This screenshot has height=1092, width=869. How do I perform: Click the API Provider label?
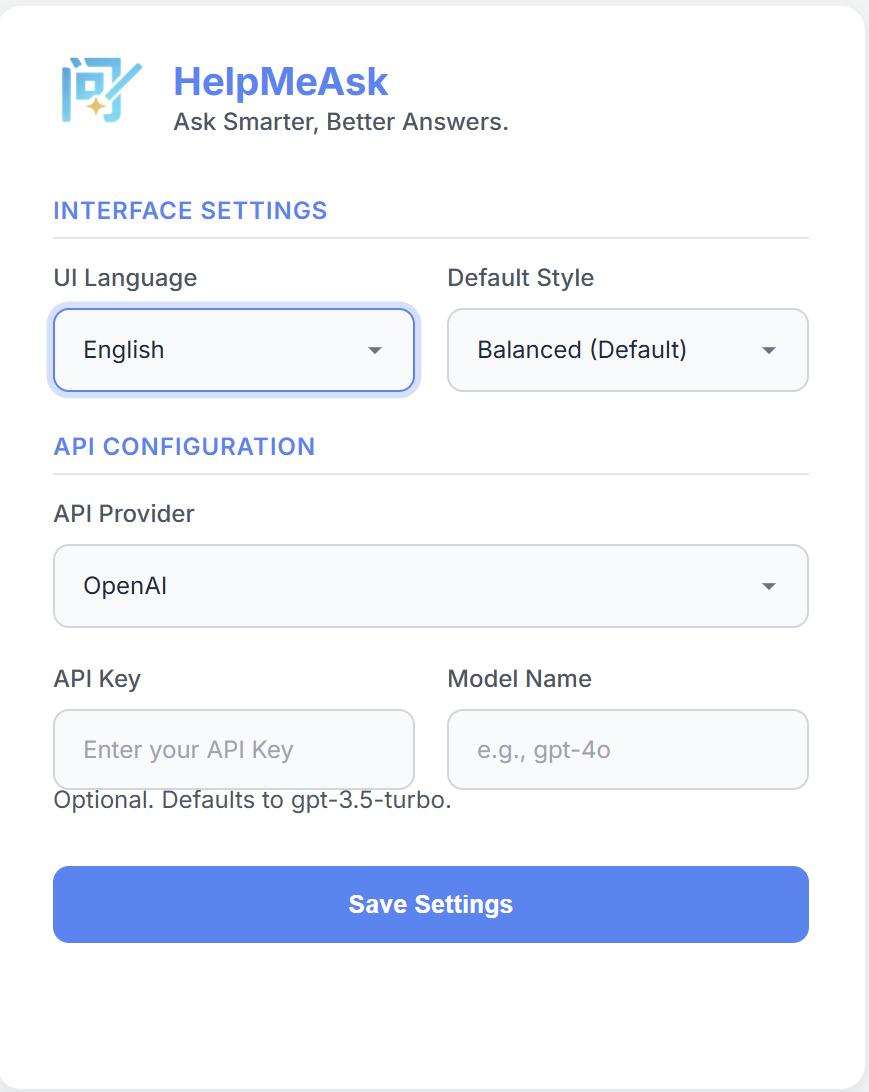click(124, 513)
